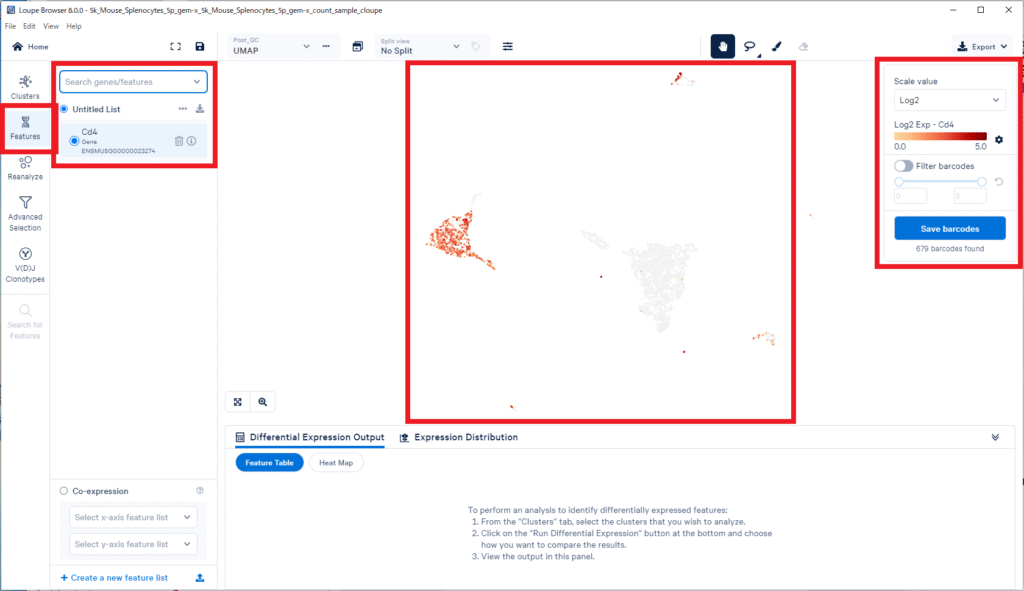Open color scale settings gear
Viewport: 1024px width, 591px height.
998,140
